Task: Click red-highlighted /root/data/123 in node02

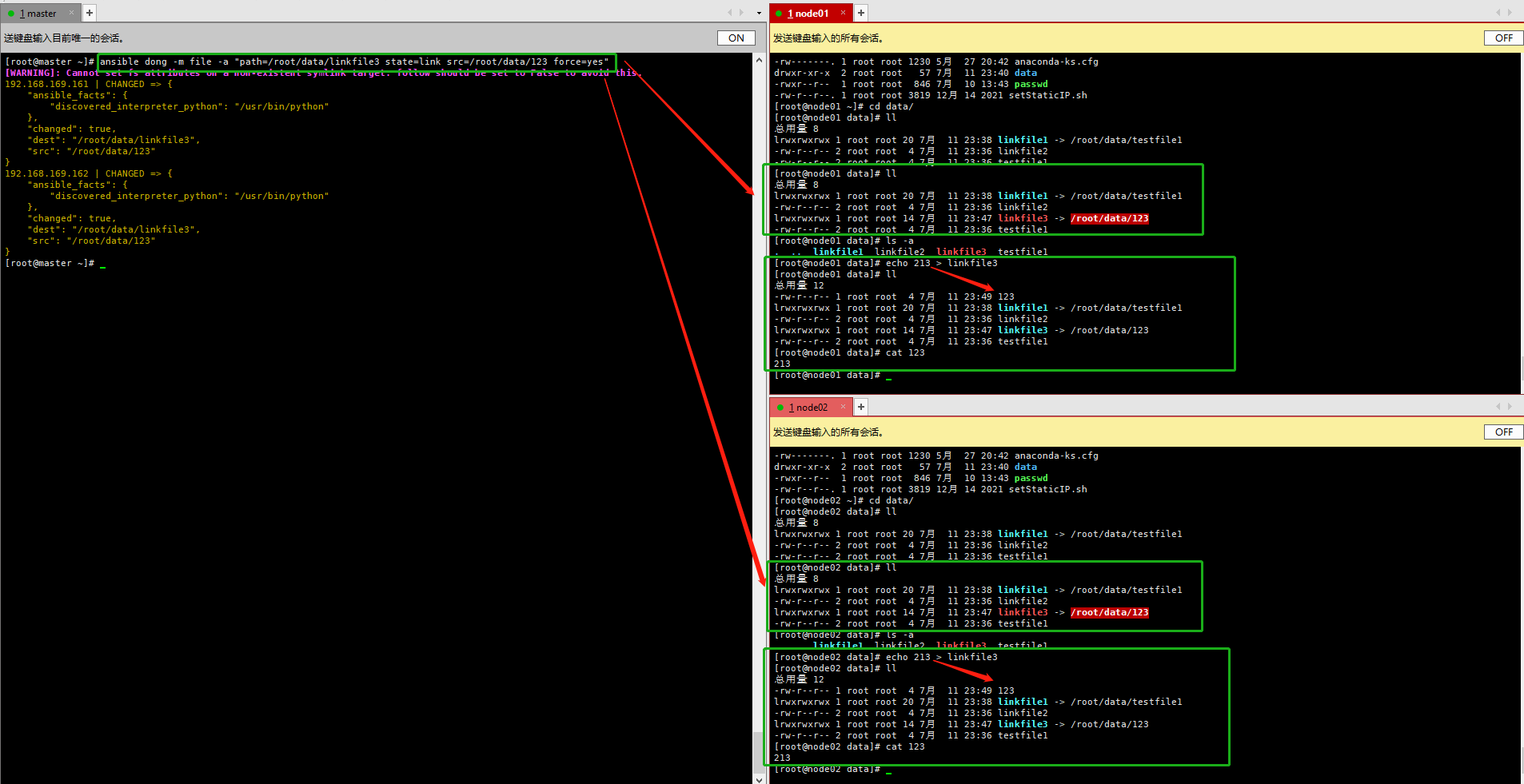Action: (x=1110, y=612)
